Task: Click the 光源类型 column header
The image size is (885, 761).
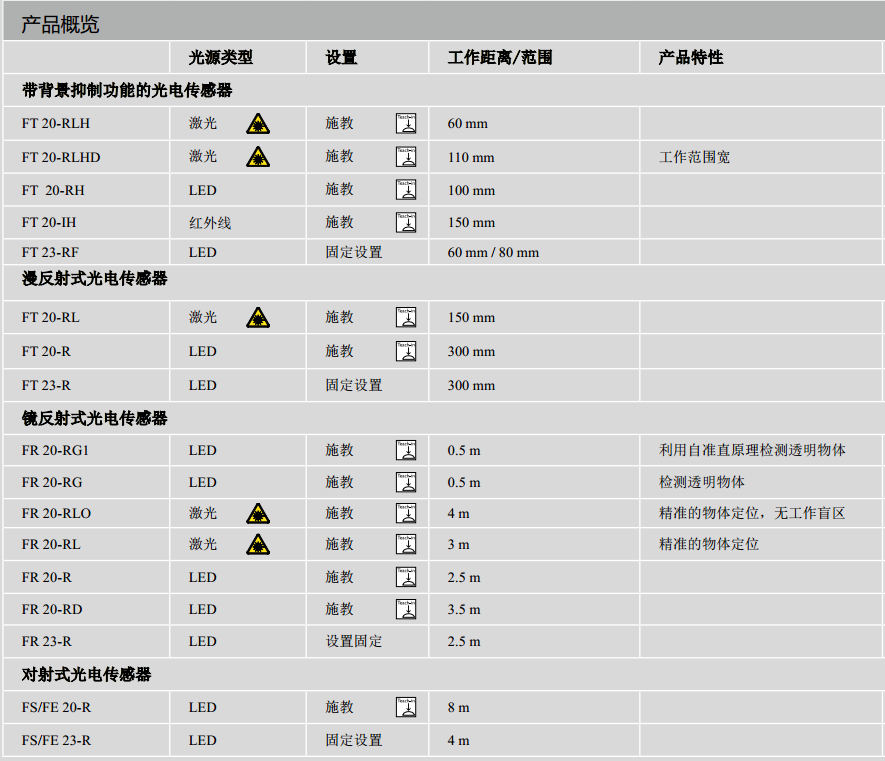Action: click(x=220, y=58)
